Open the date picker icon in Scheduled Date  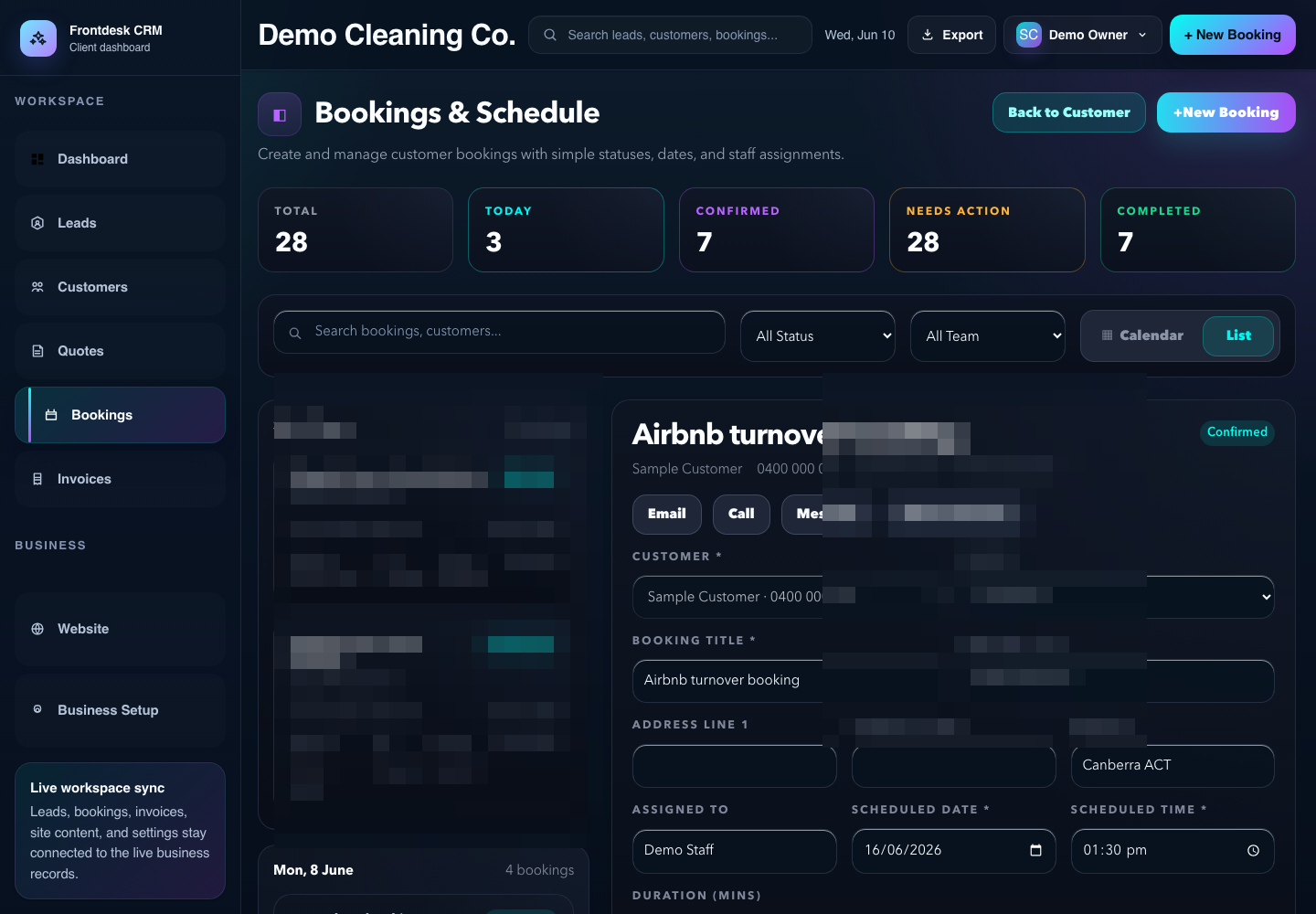pos(1035,850)
